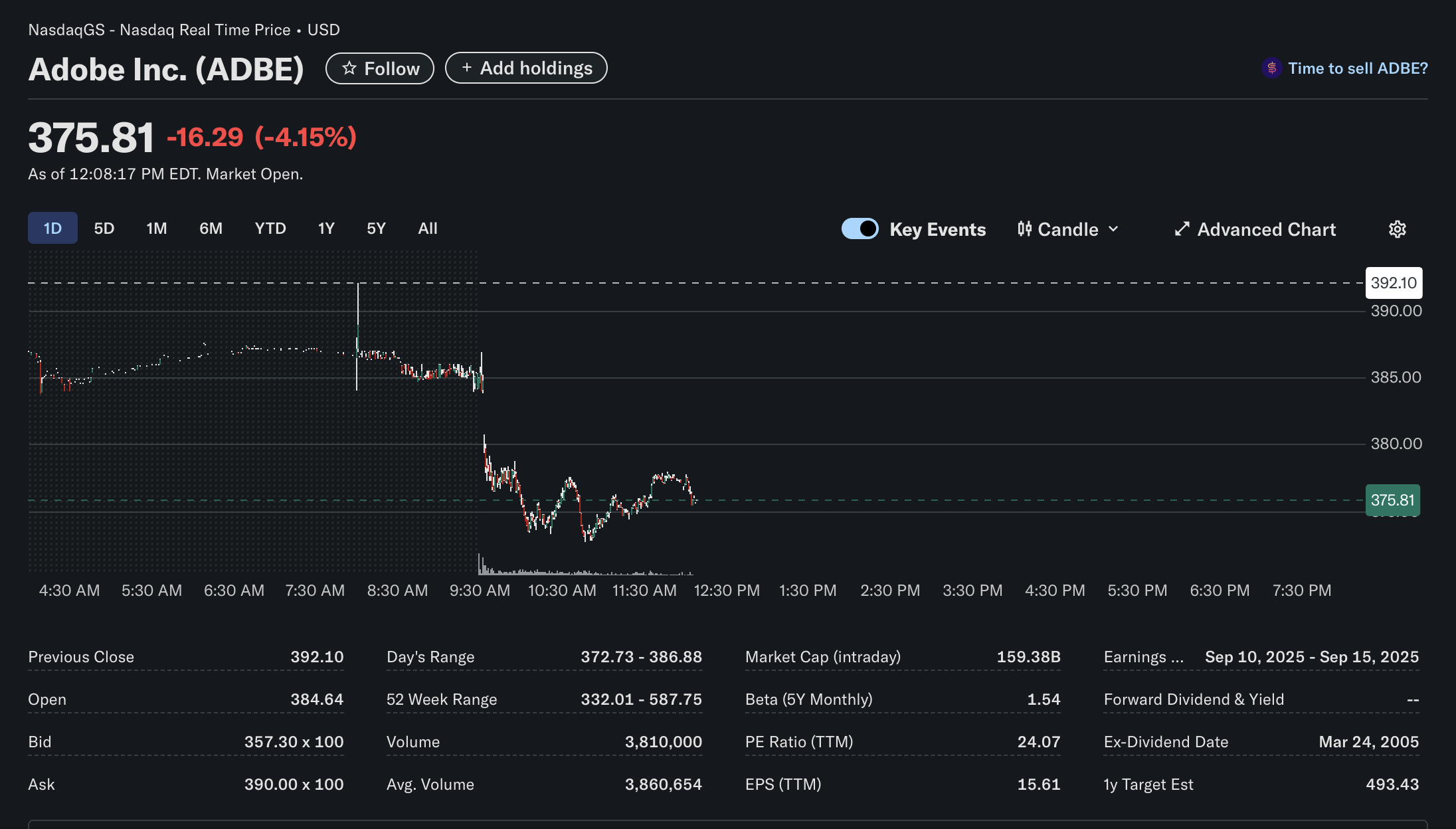Click Add holdings button
Image resolution: width=1456 pixels, height=829 pixels.
click(x=526, y=68)
